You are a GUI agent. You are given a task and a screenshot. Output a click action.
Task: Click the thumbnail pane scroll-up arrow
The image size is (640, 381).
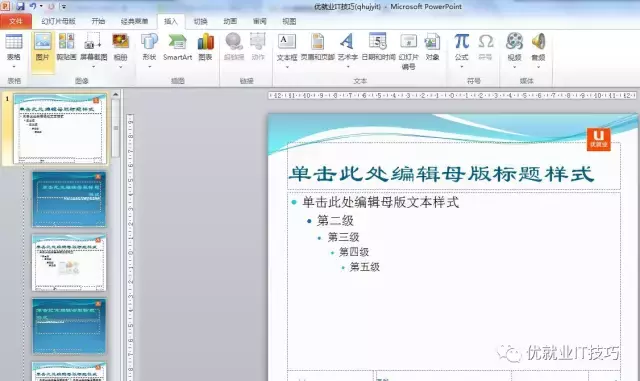point(116,95)
